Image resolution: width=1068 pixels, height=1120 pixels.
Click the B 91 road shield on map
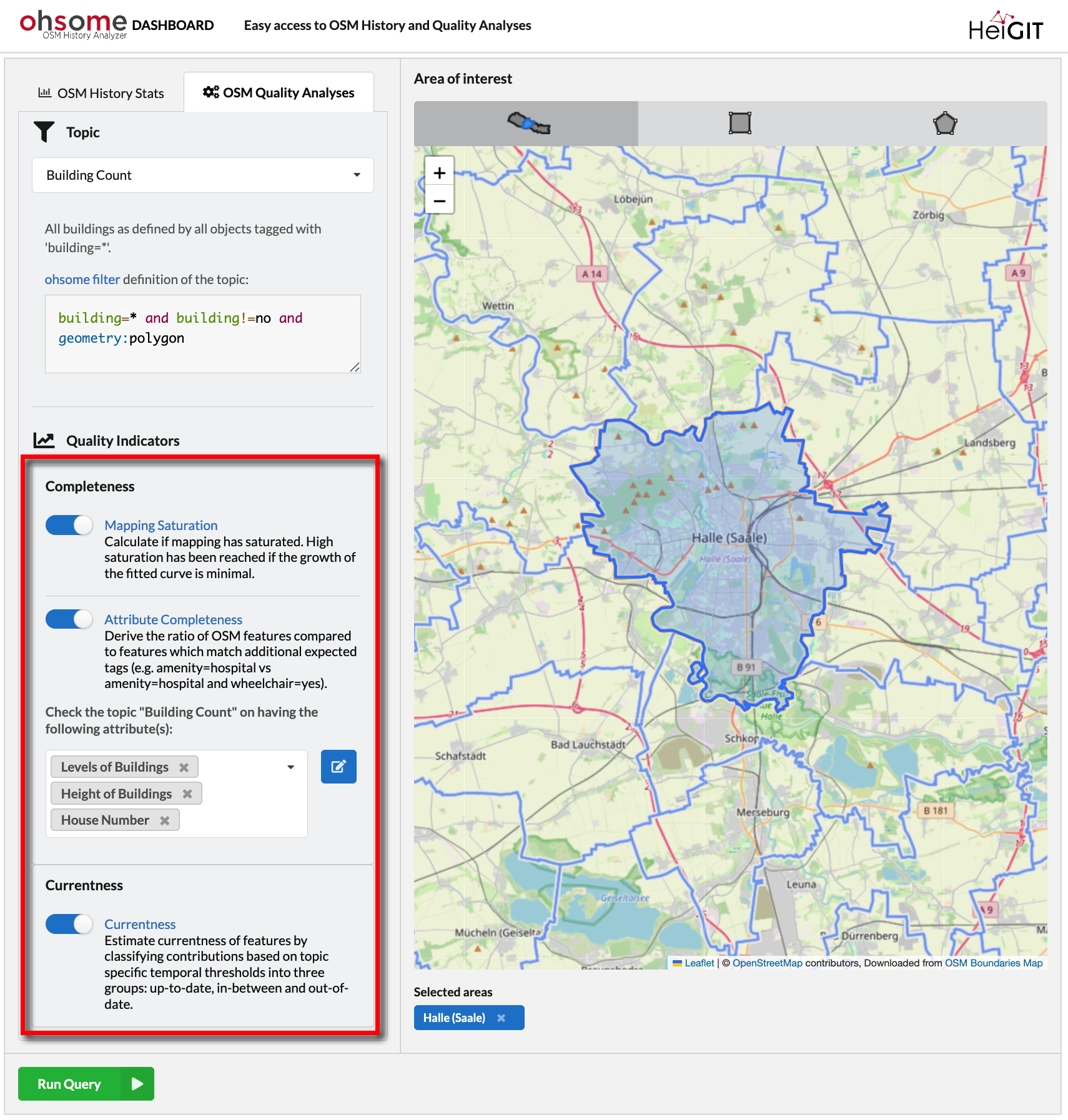coord(746,667)
